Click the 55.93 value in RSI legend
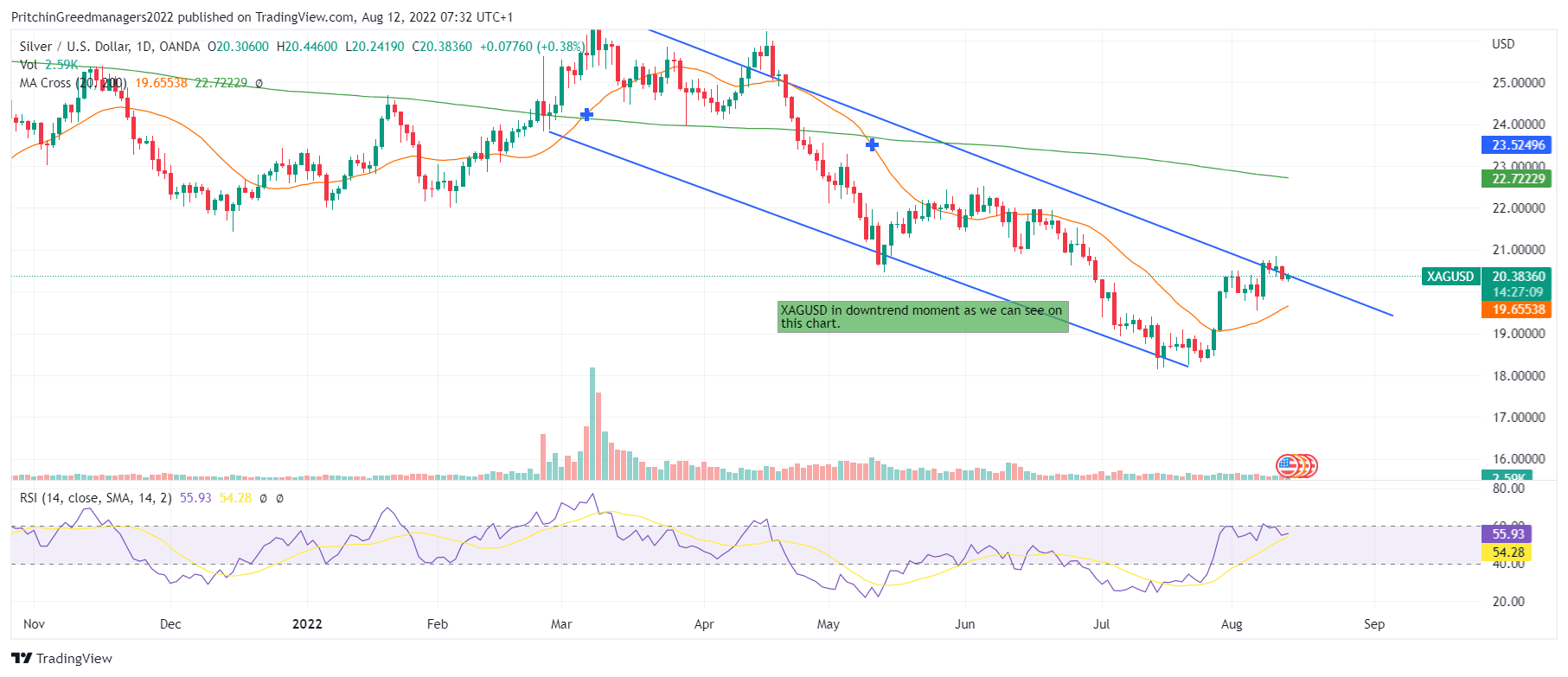 pos(195,498)
